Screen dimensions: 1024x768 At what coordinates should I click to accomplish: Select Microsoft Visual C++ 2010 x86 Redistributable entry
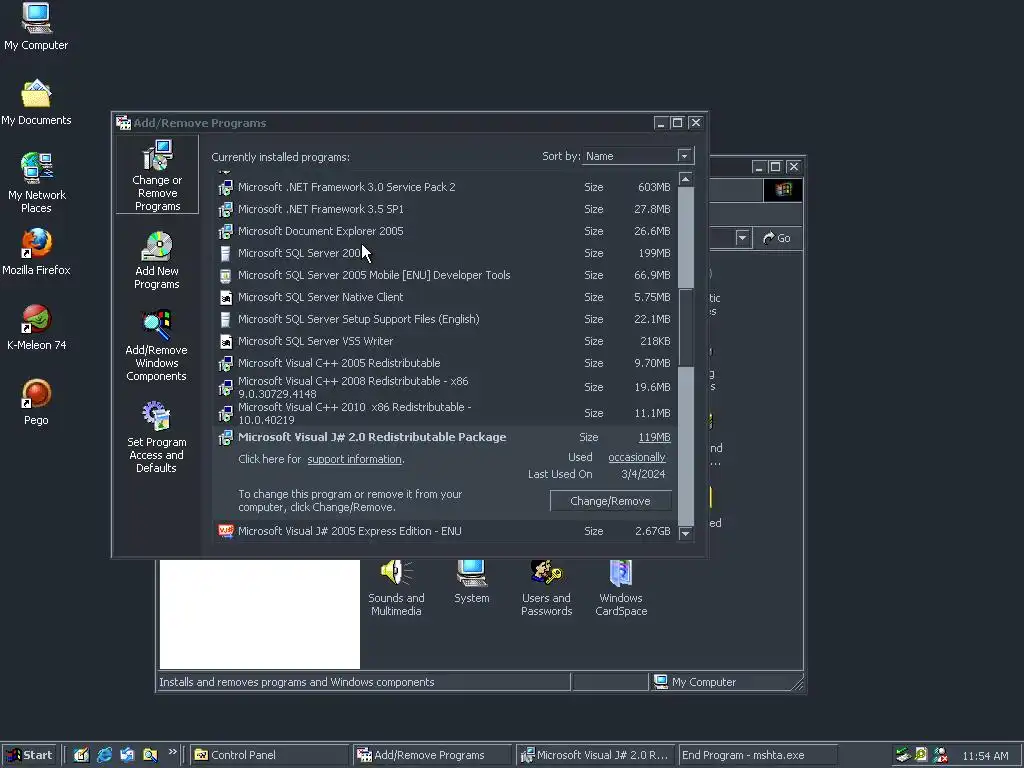(444, 413)
